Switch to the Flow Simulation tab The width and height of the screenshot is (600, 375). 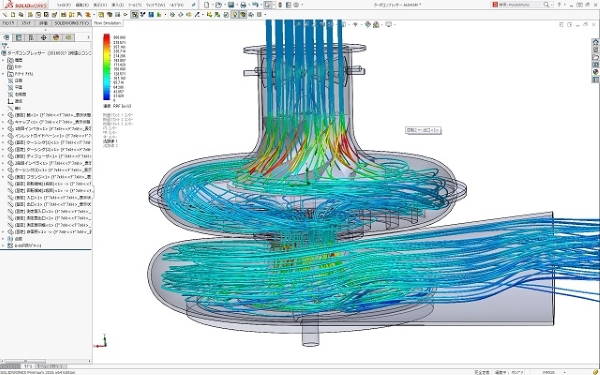point(107,23)
